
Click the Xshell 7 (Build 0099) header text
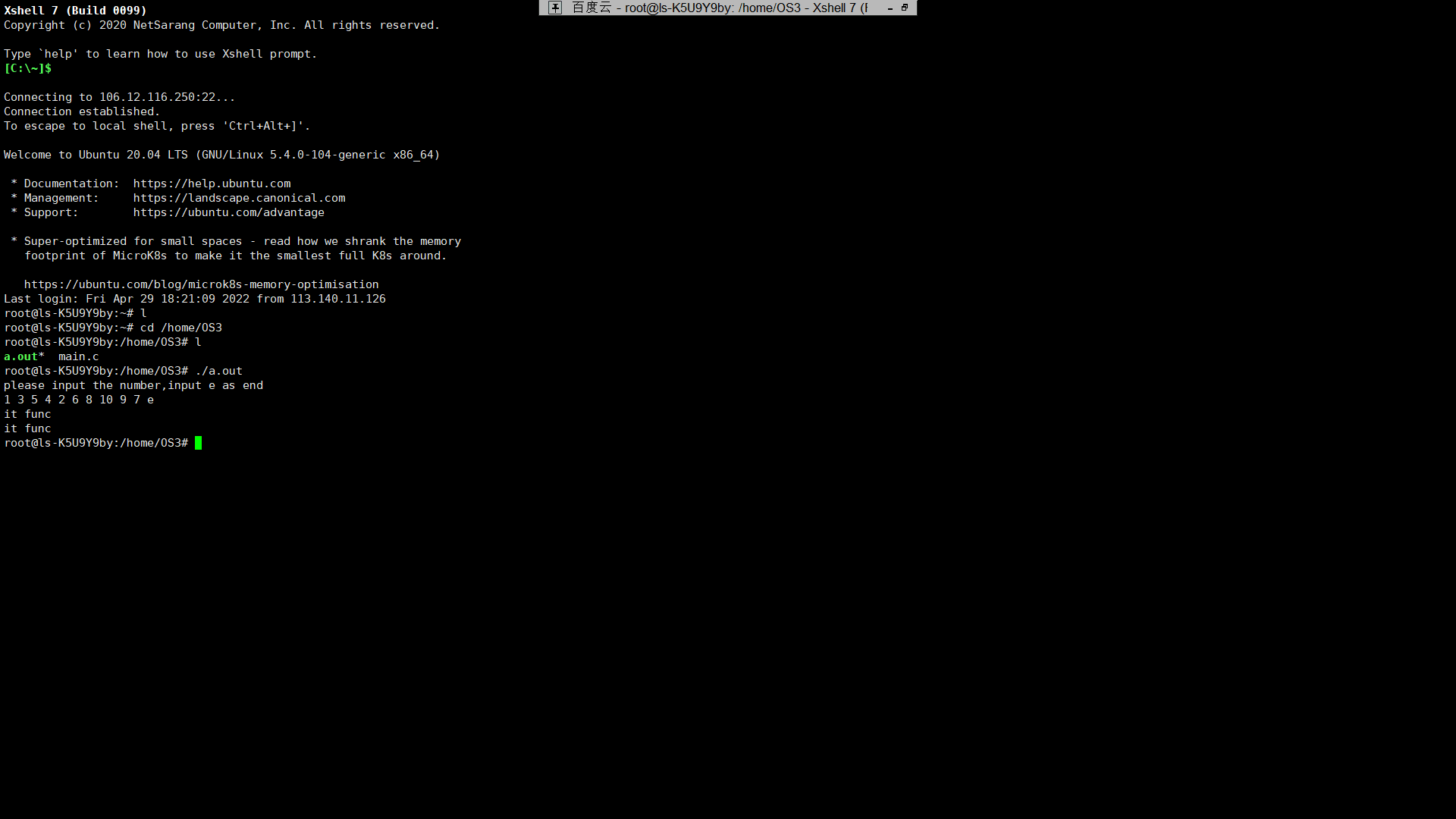[x=75, y=11]
